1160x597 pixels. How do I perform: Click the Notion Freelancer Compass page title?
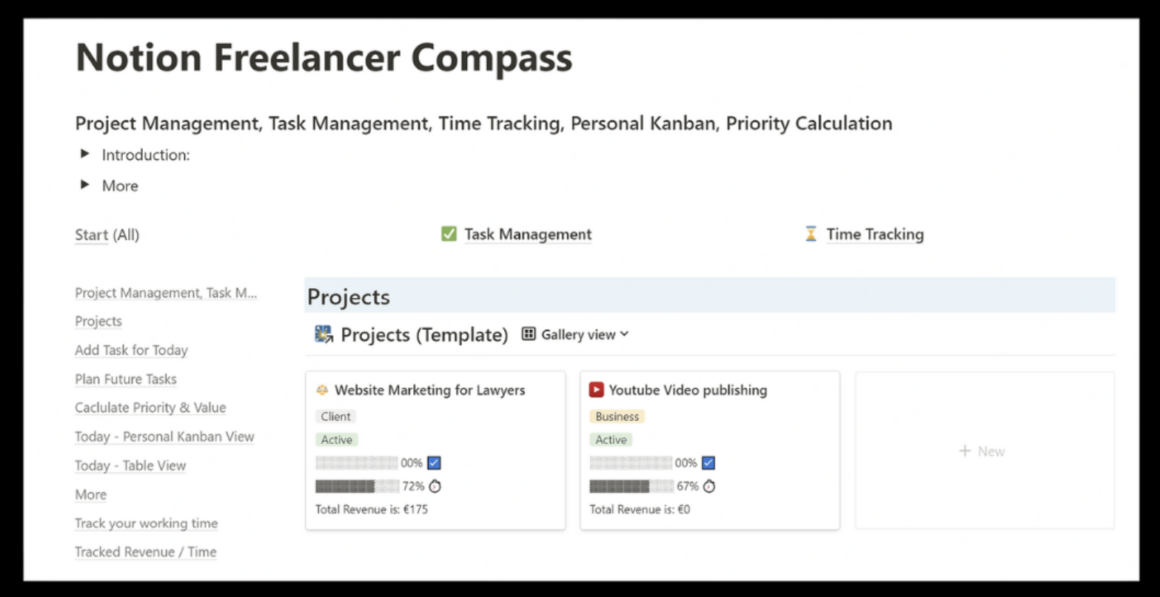324,58
